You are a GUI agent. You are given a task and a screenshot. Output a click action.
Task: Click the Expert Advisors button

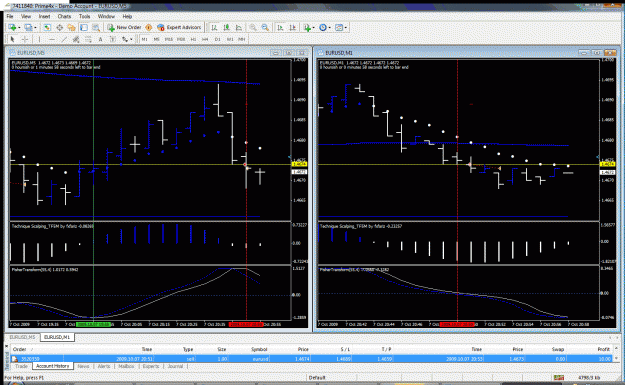tap(179, 28)
